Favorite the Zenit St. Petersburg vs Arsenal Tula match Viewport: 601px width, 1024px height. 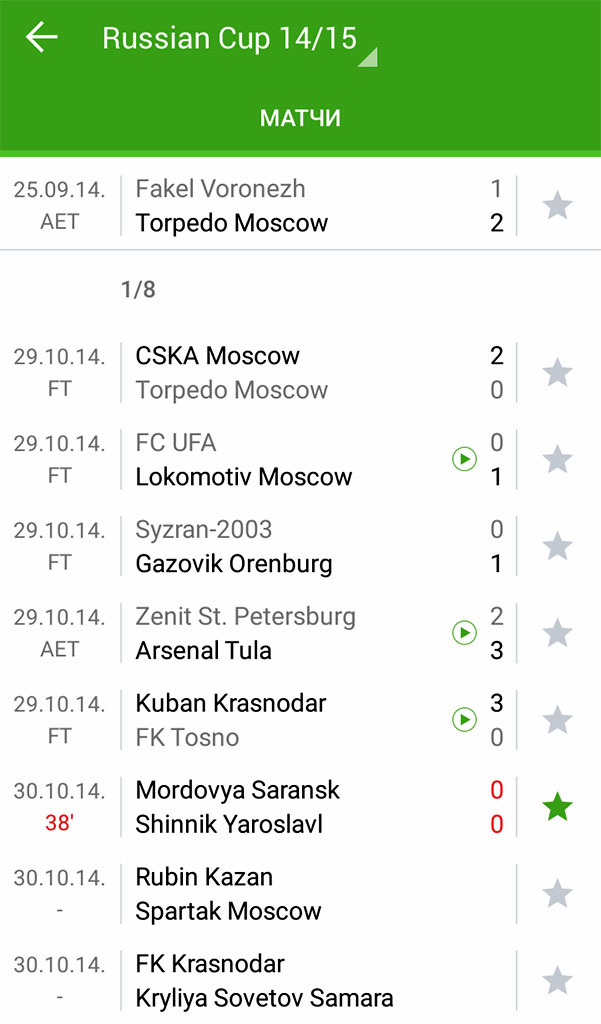point(557,634)
